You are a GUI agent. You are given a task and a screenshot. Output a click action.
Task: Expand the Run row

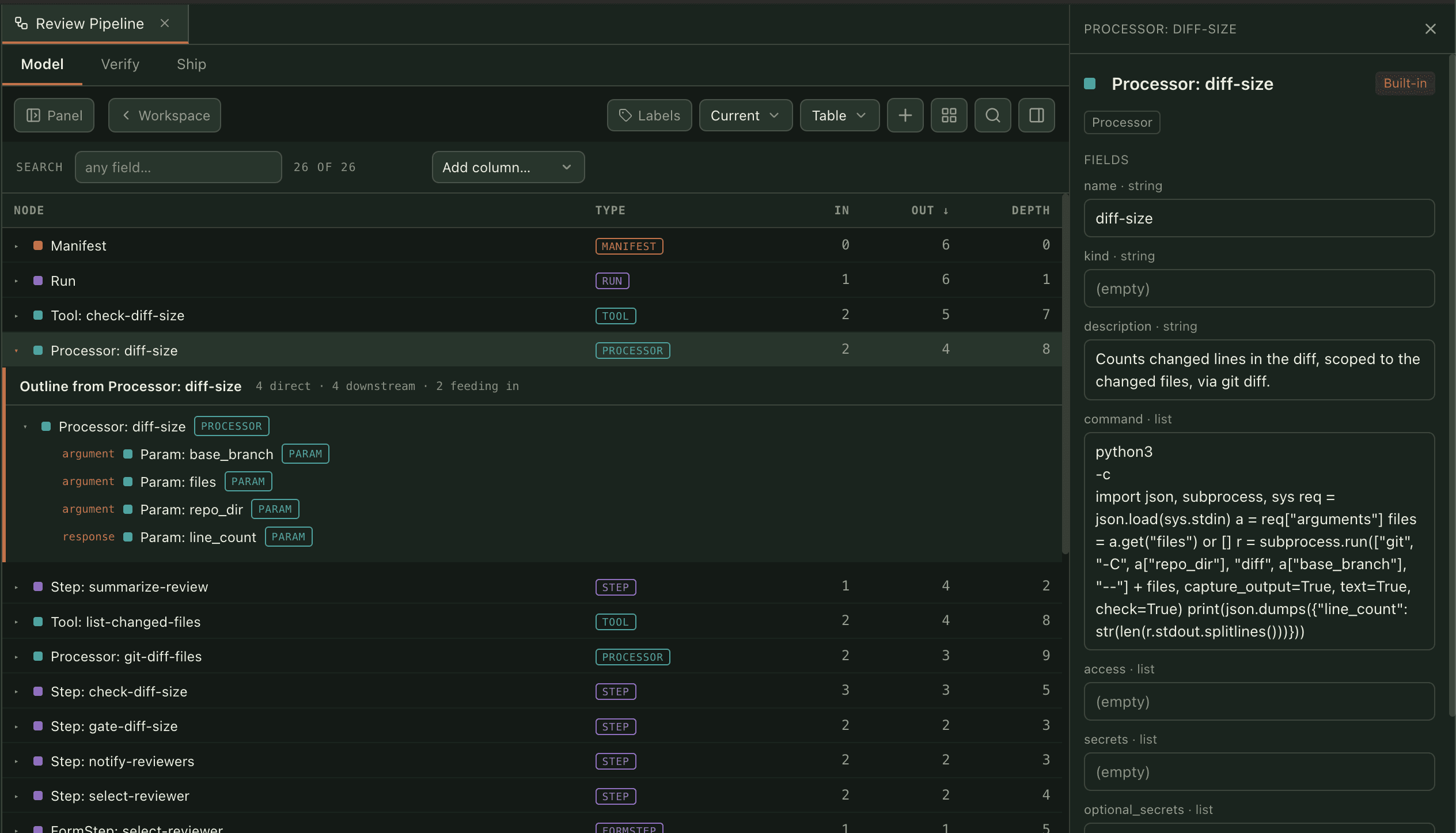(x=16, y=281)
